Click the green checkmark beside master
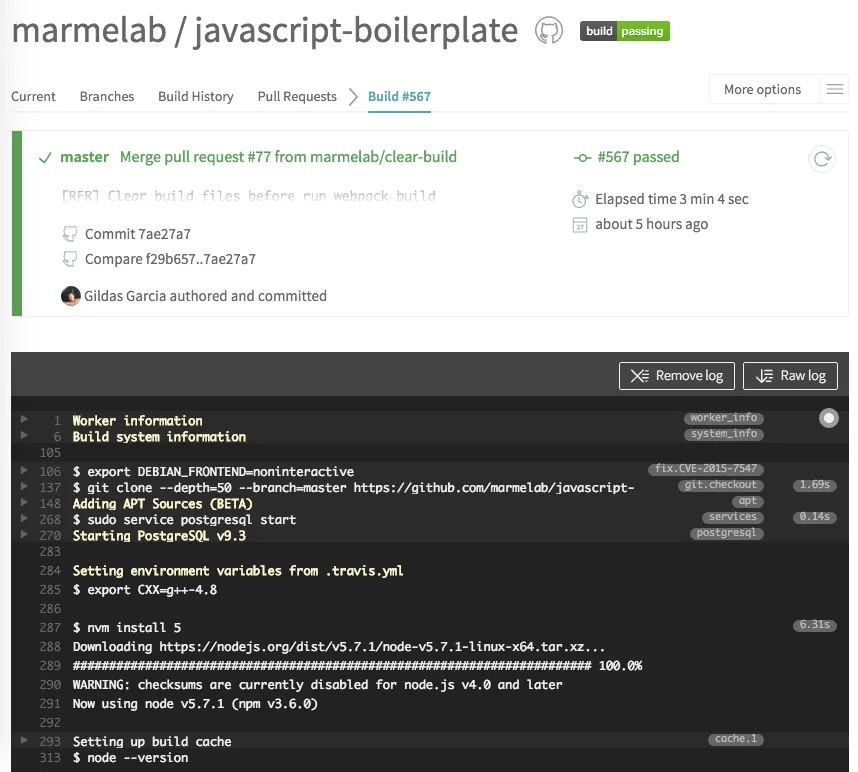 point(44,157)
